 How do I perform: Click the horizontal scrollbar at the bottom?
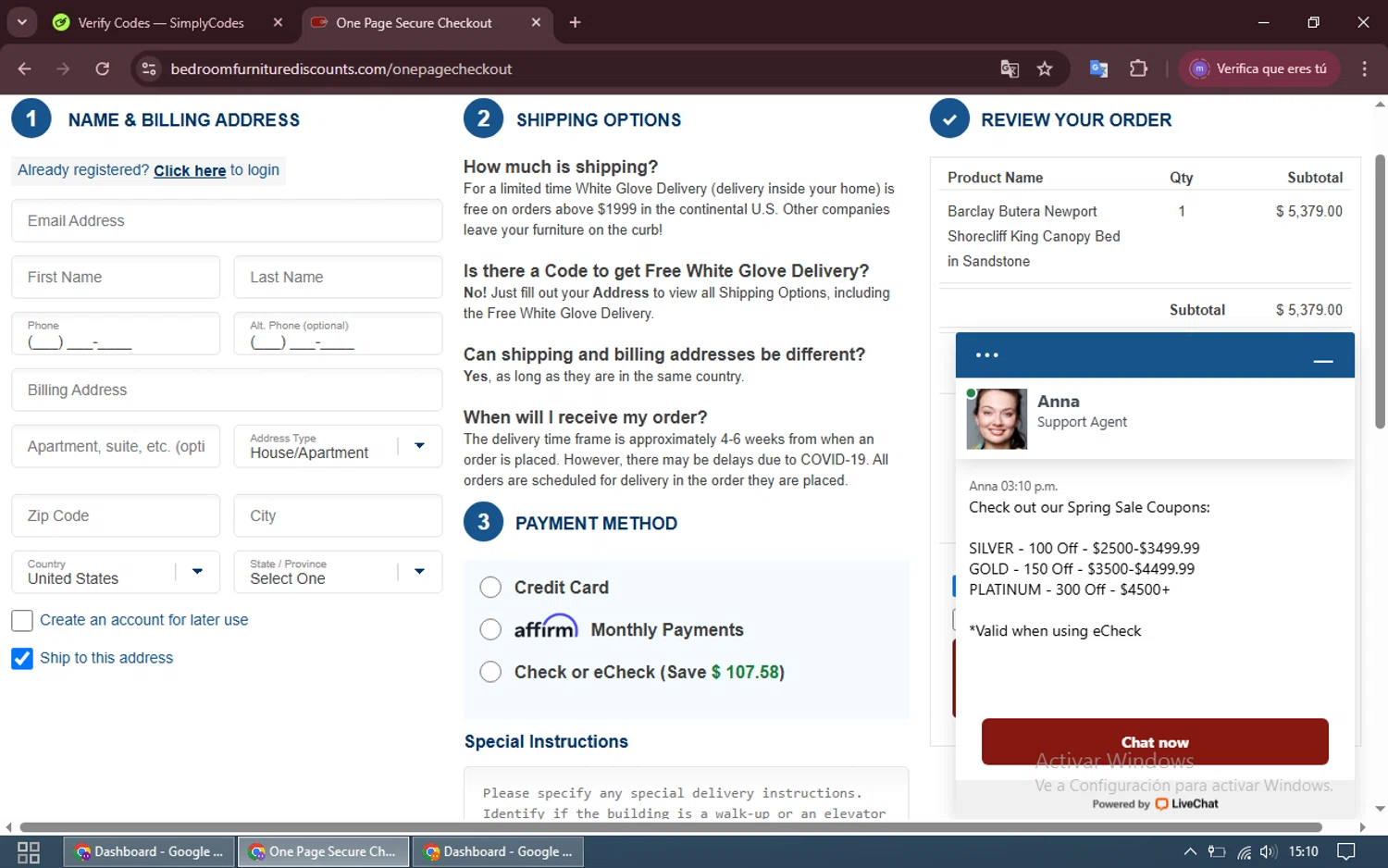click(x=671, y=827)
